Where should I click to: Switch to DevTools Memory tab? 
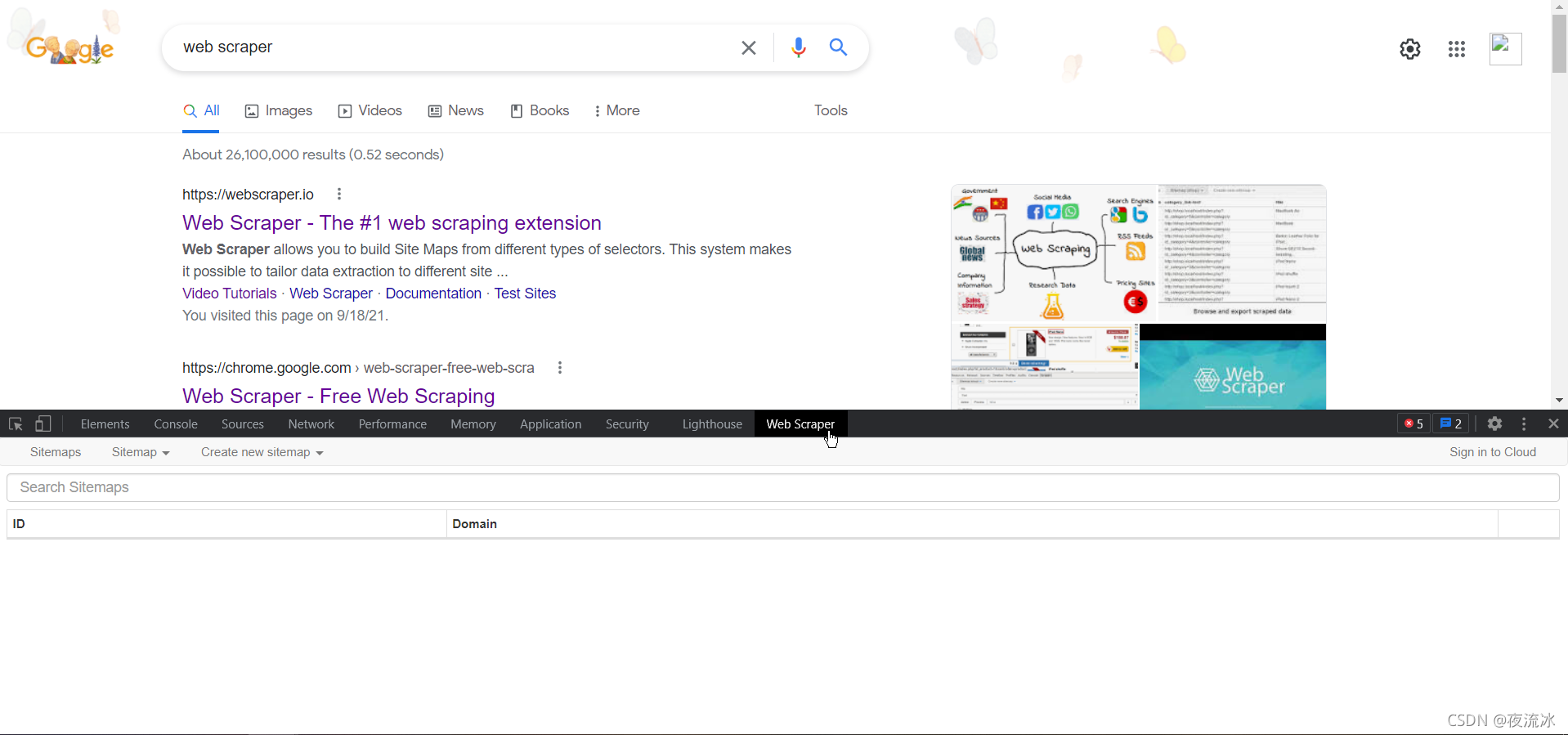click(x=473, y=424)
